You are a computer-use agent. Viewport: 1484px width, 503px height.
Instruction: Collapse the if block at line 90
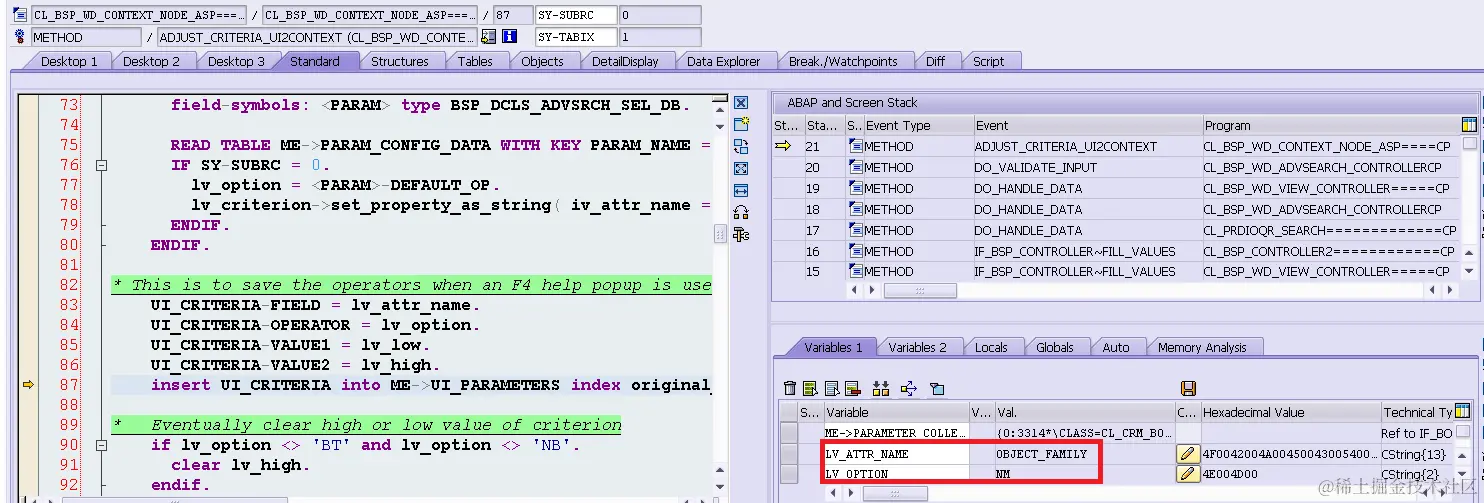tap(100, 445)
